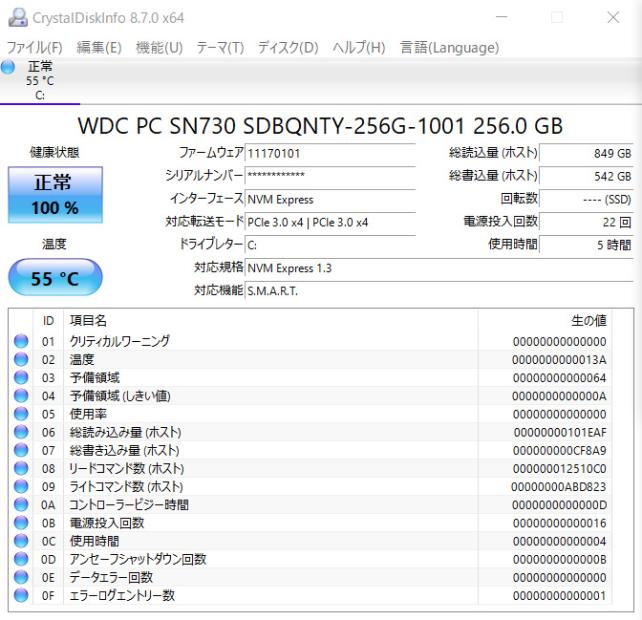The height and width of the screenshot is (620, 642).
Task: Select the 使用率 attribute name
Action: (88, 414)
